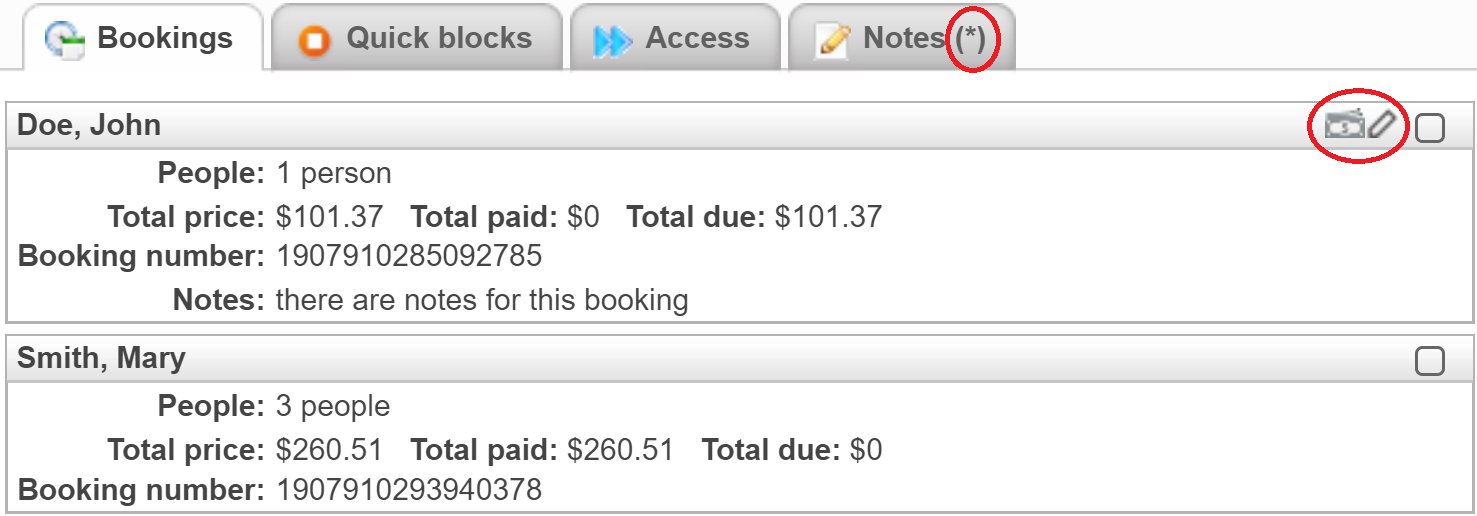Viewport: 1477px width, 516px height.
Task: Click the clock icon on Bookings tab
Action: click(66, 39)
